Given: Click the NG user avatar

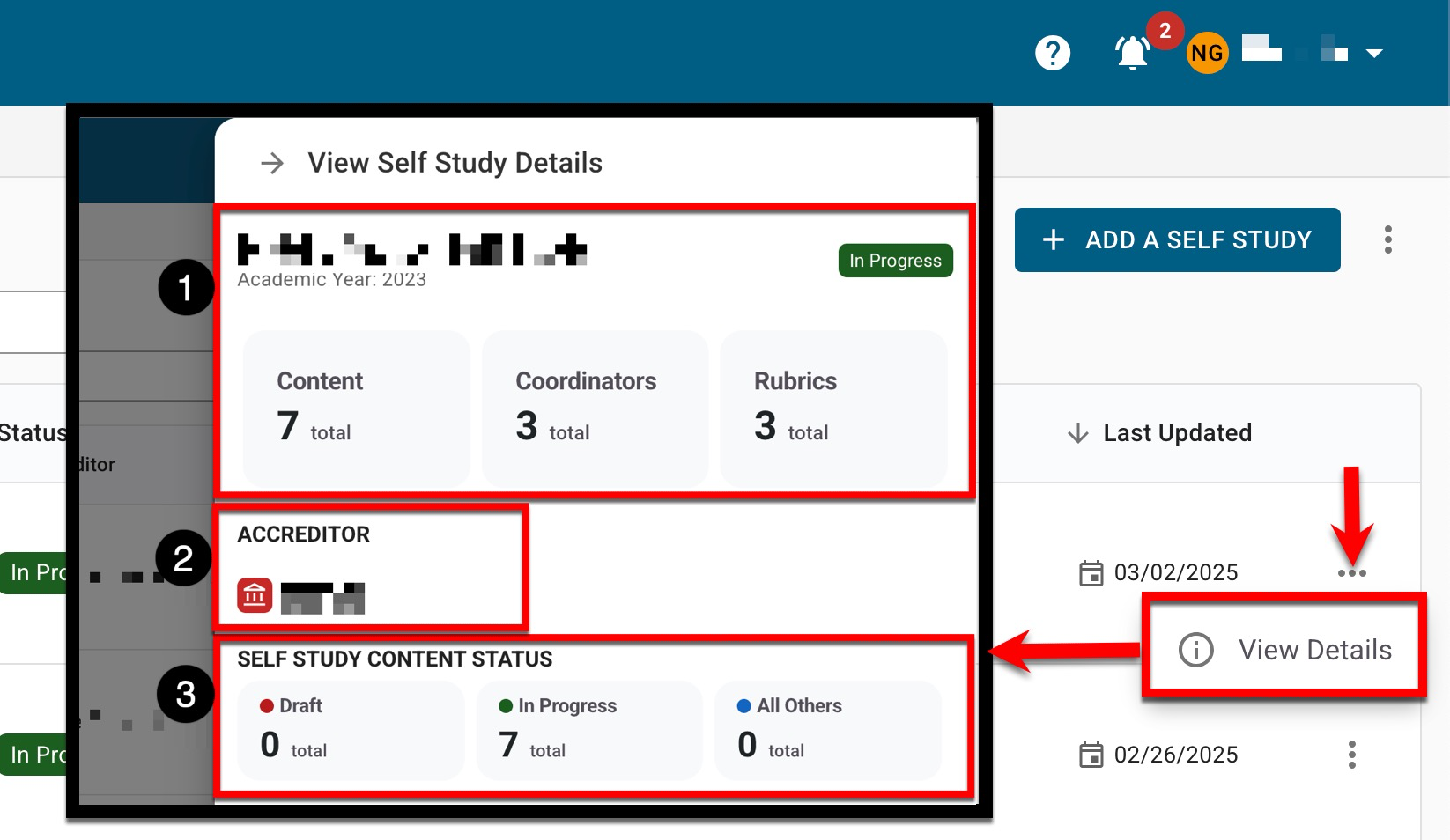Looking at the screenshot, I should pos(1206,53).
